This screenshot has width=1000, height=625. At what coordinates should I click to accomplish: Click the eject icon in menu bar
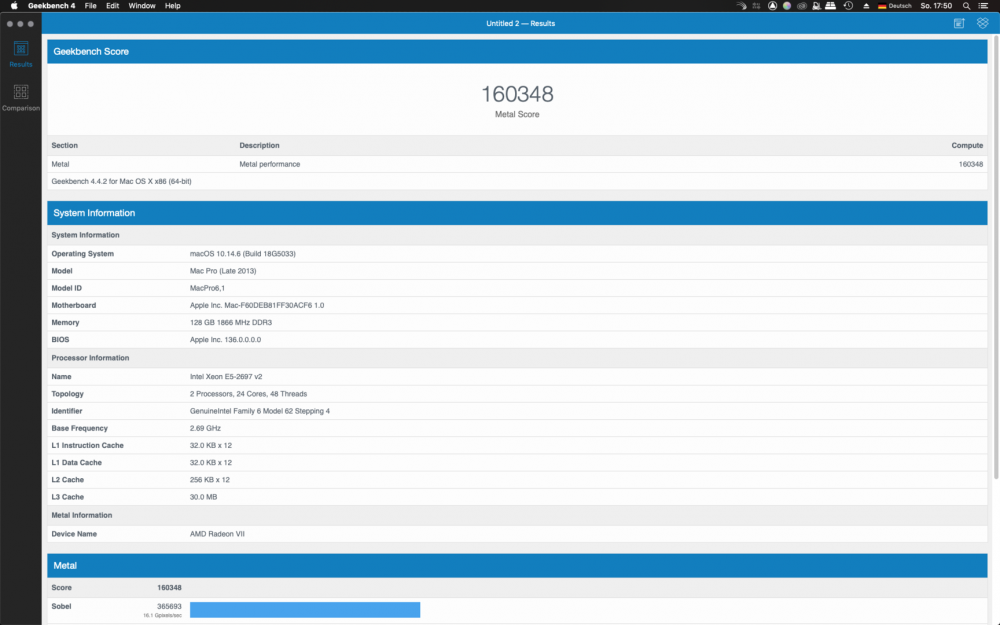[866, 6]
